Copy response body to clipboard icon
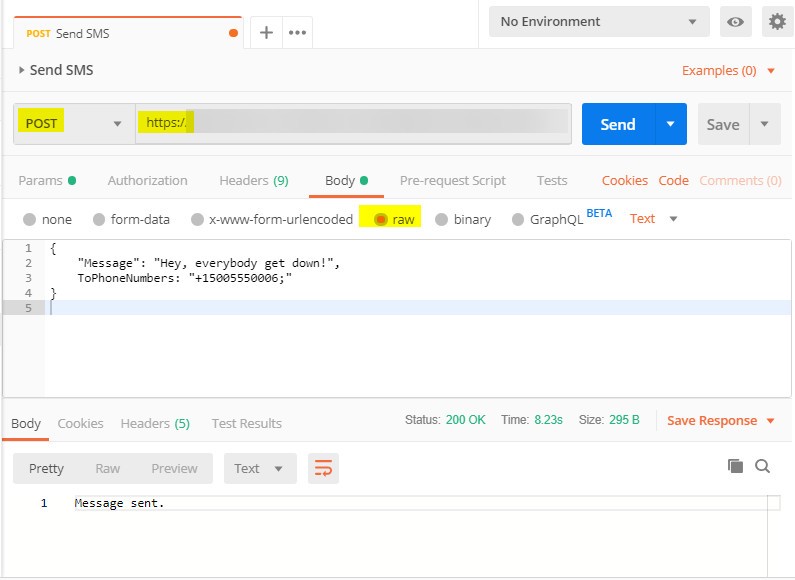 tap(735, 465)
